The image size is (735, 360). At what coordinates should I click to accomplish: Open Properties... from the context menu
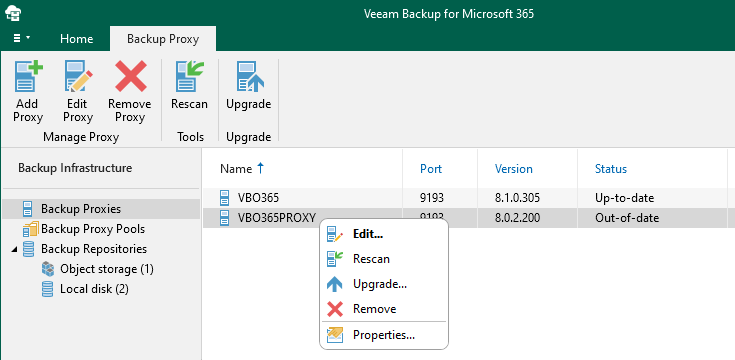(x=383, y=335)
